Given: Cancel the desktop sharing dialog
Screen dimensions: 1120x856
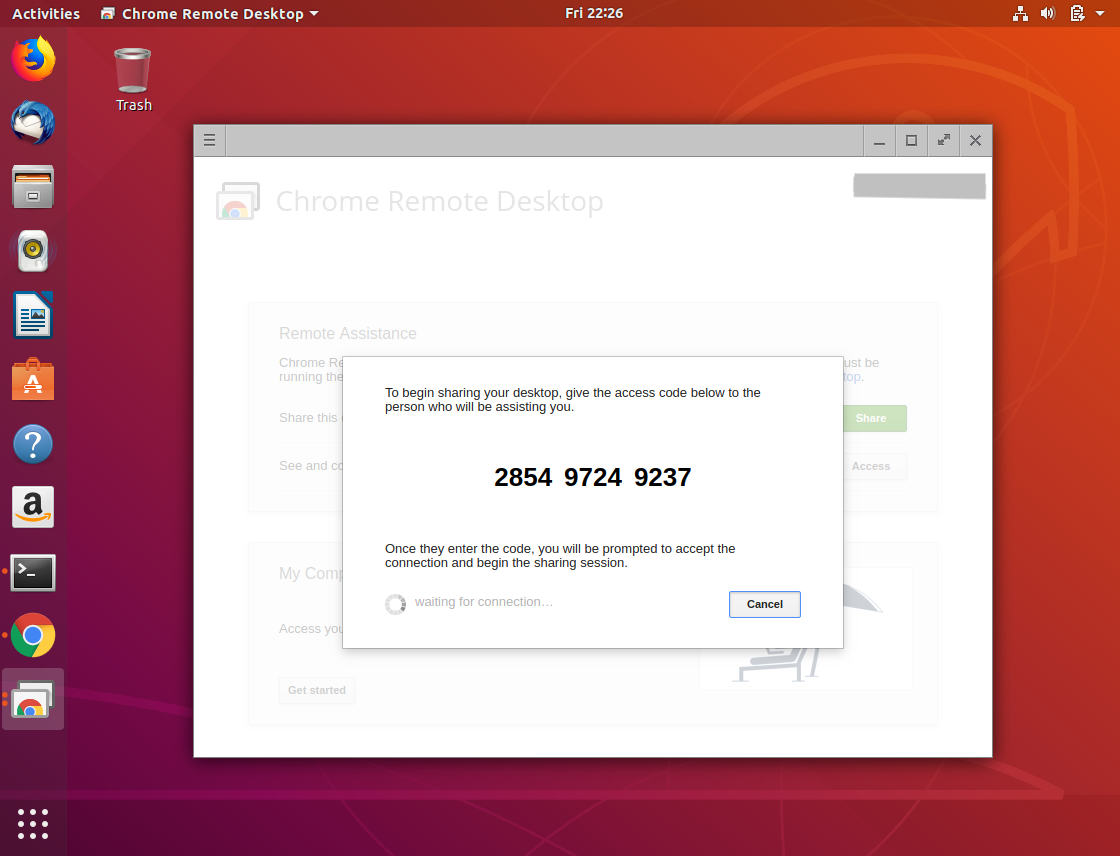Looking at the screenshot, I should point(764,604).
